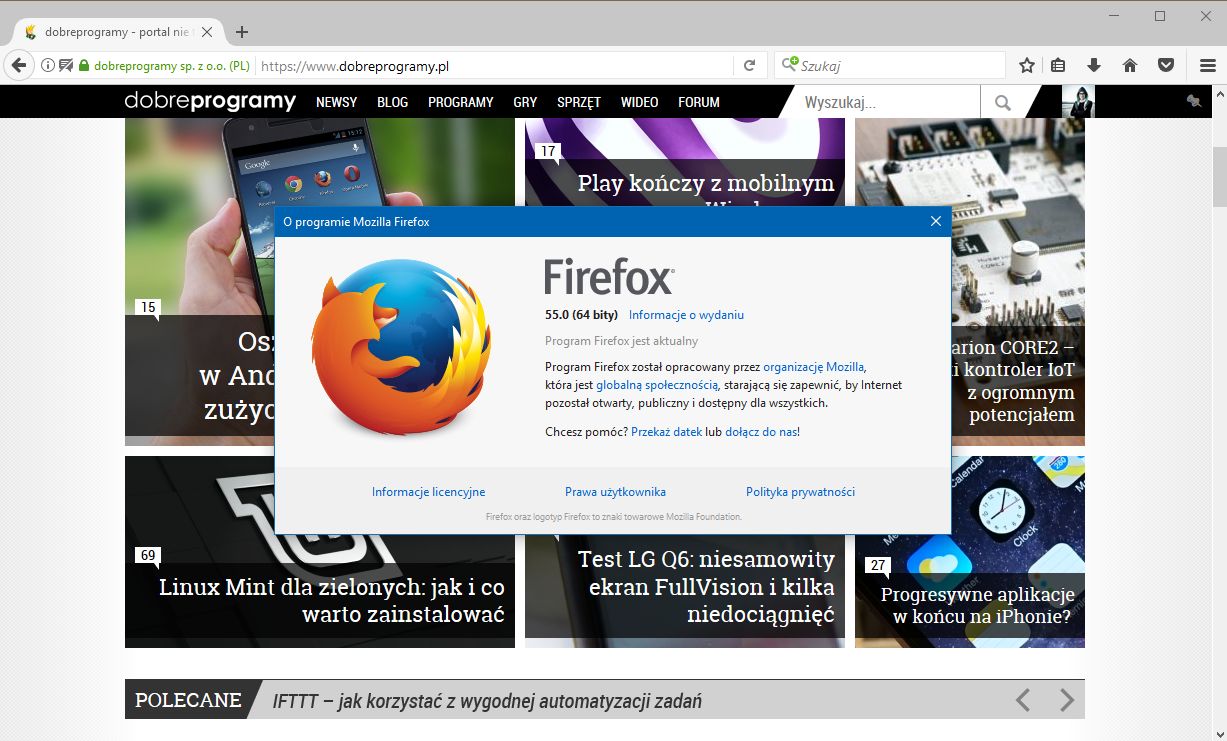The width and height of the screenshot is (1227, 741).
Task: Close the About Mozilla Firefox dialog
Action: coord(936,222)
